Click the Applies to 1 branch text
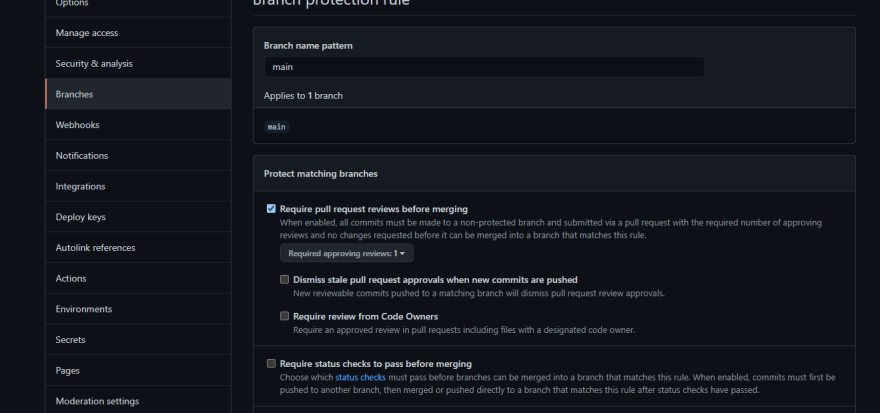 [x=303, y=95]
